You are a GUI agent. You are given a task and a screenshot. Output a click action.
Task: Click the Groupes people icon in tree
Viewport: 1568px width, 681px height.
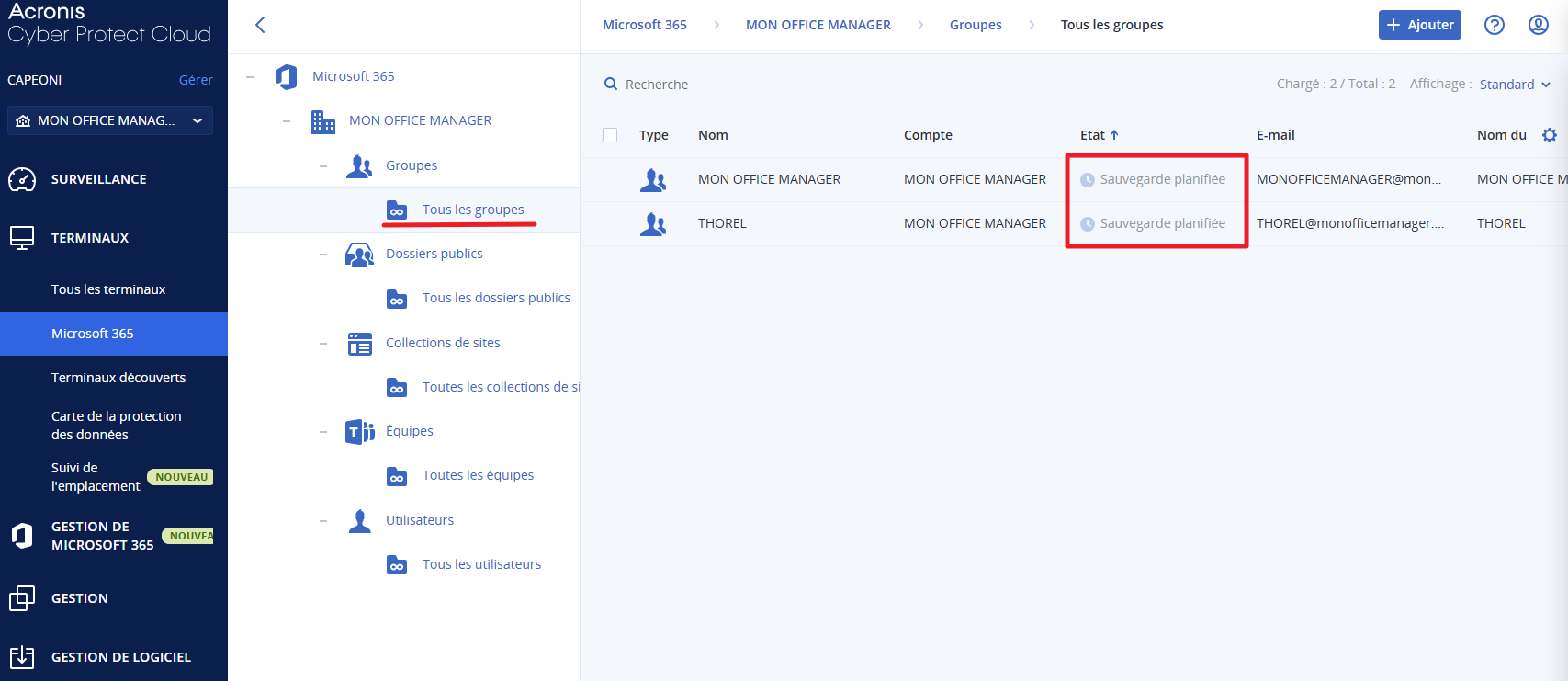point(359,165)
